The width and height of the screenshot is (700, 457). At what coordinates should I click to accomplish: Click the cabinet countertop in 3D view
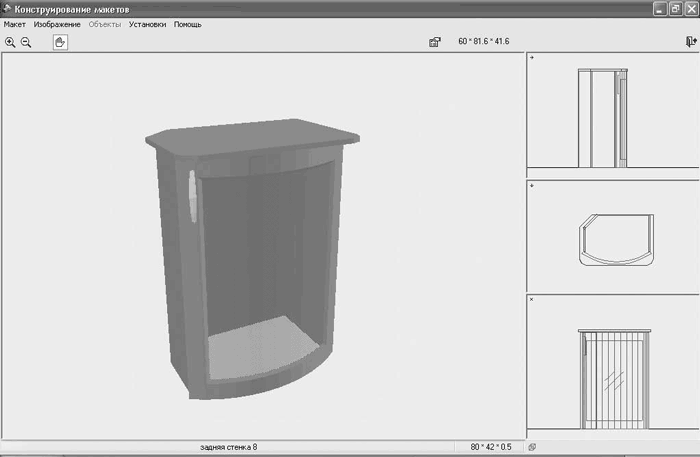[253, 136]
